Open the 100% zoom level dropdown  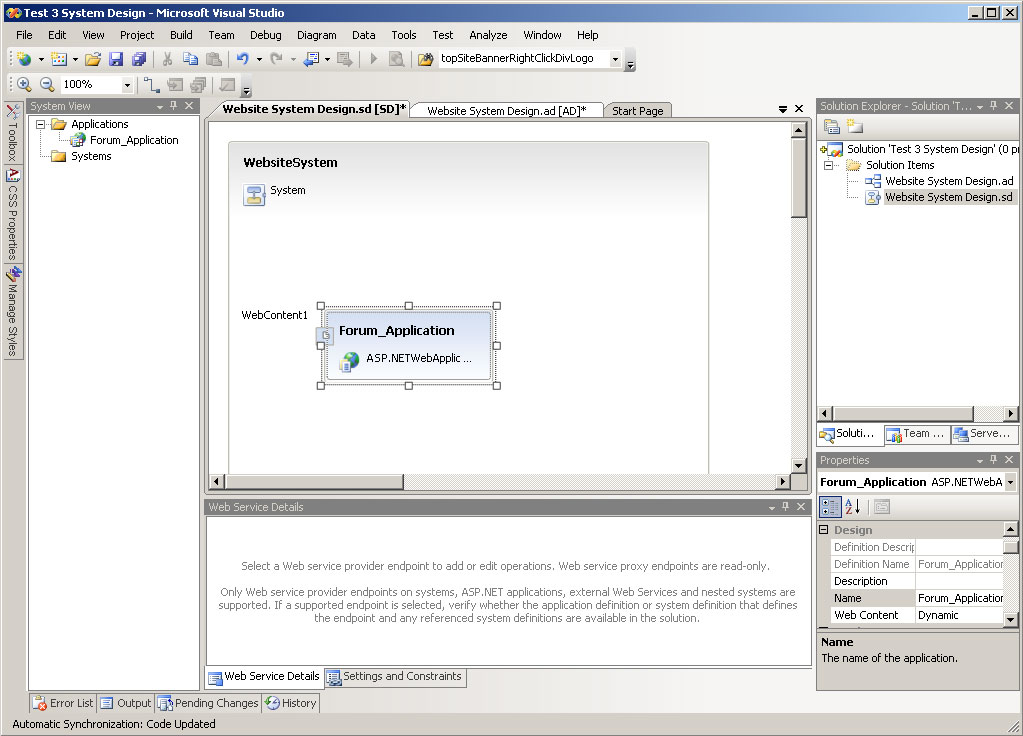click(x=127, y=85)
